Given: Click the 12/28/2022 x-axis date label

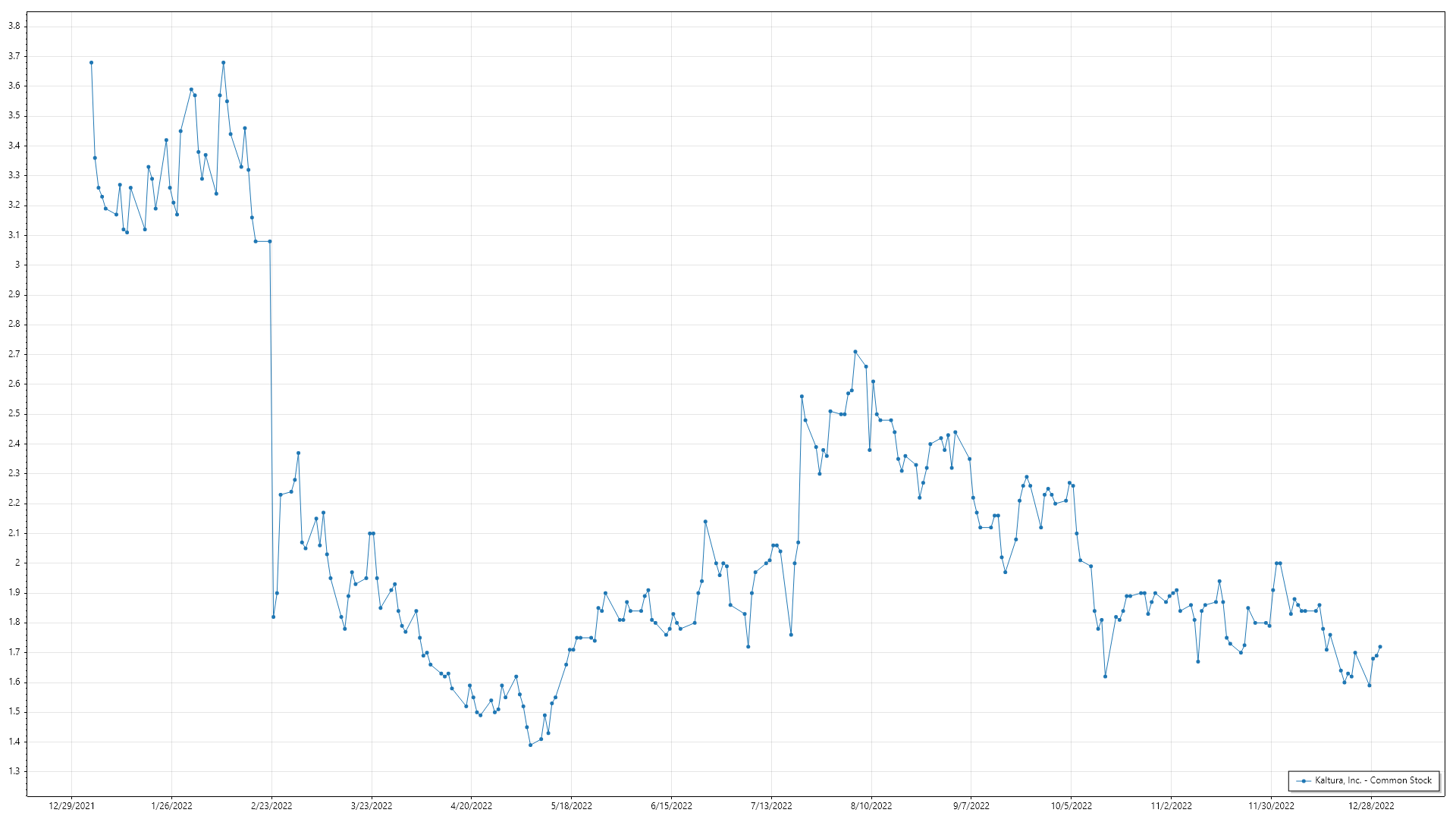Looking at the screenshot, I should pyautogui.click(x=1370, y=806).
